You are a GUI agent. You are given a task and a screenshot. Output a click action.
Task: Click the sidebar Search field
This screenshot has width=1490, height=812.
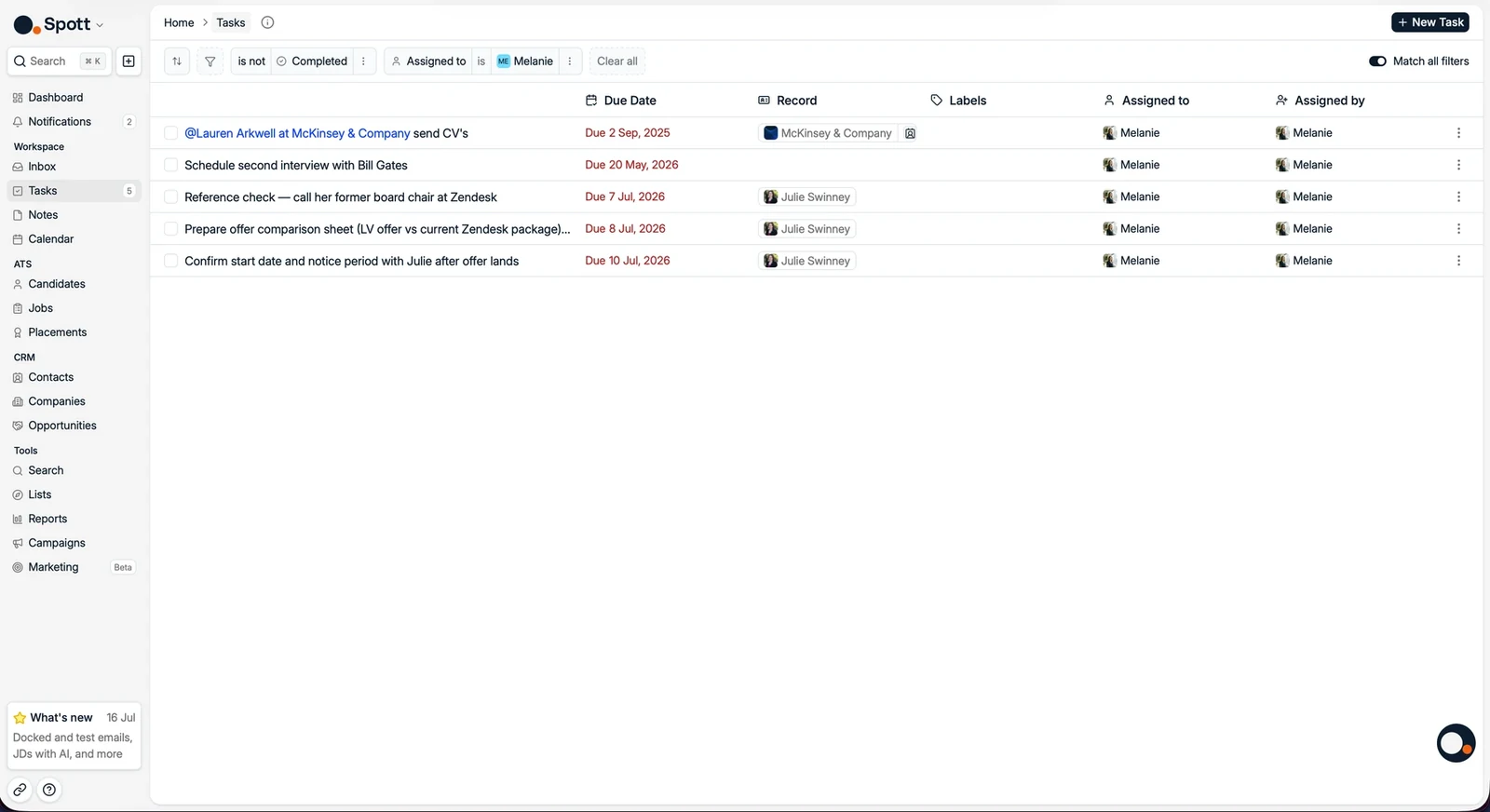tap(60, 61)
